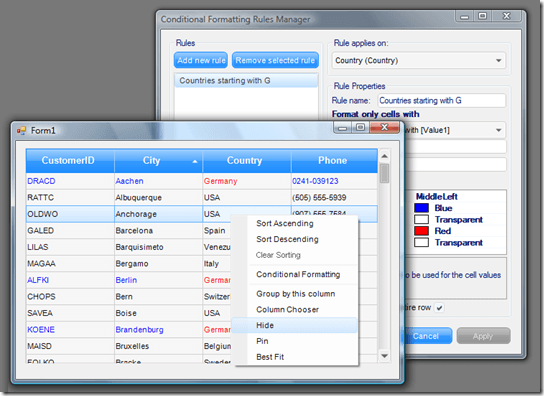Click the Add new rule button
The image size is (544, 396).
point(201,60)
